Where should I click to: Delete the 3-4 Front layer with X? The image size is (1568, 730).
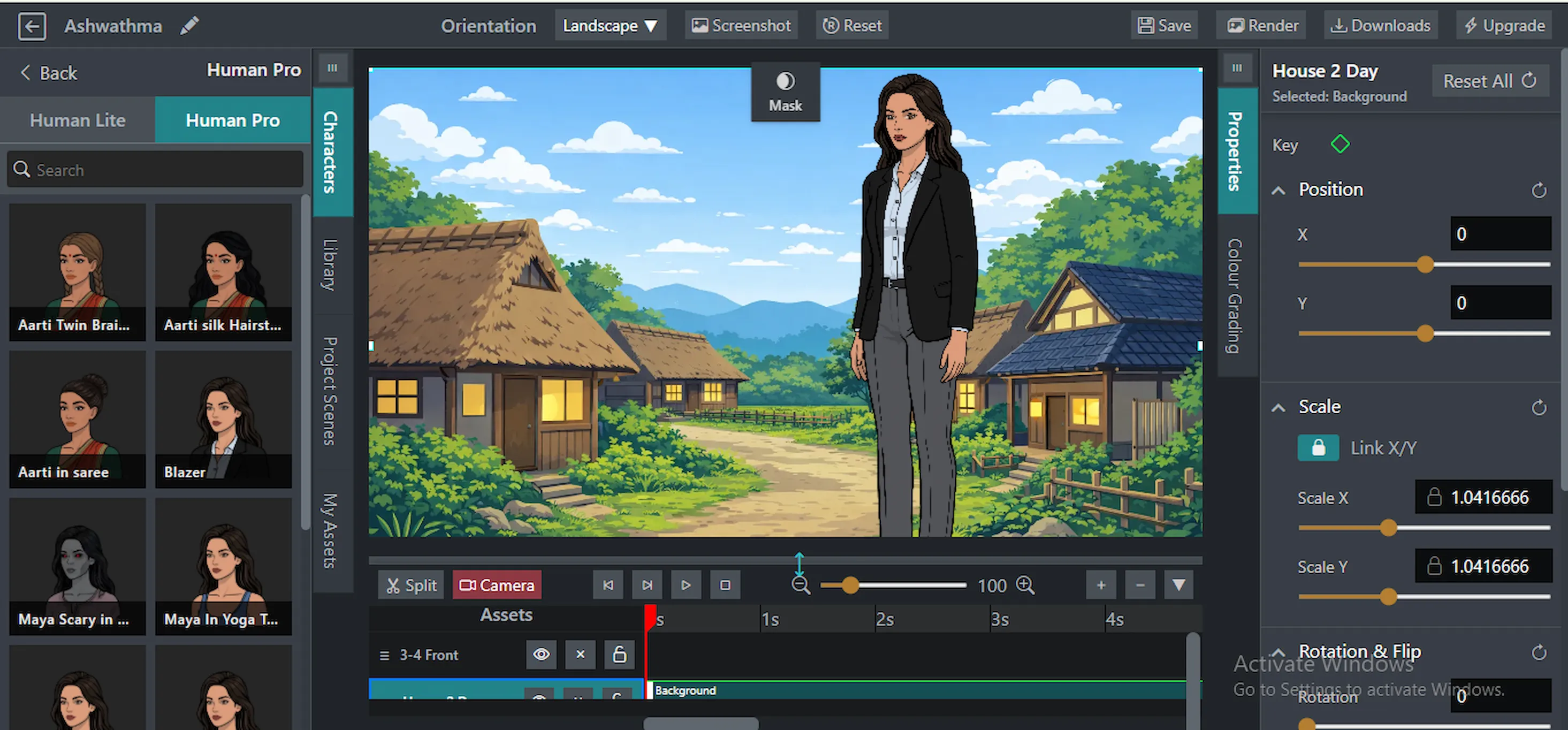(x=580, y=655)
